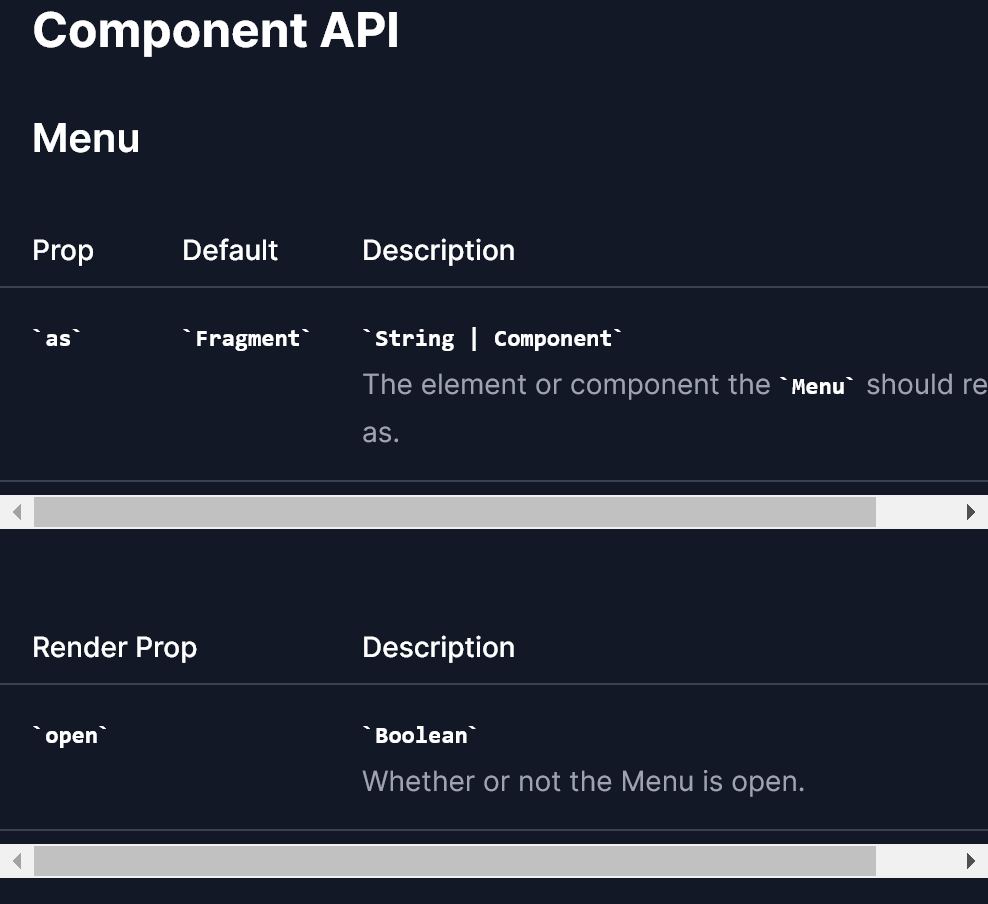
Task: Select the `Fragment` default value code
Action: 246,338
